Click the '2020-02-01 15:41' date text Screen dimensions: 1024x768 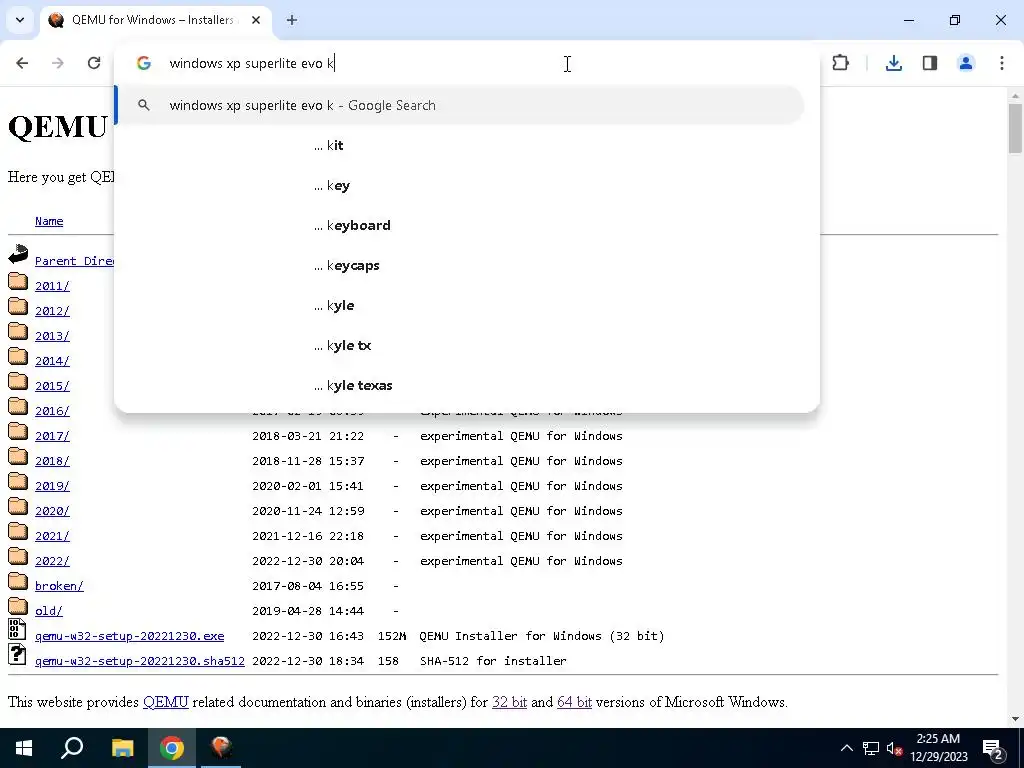(308, 486)
